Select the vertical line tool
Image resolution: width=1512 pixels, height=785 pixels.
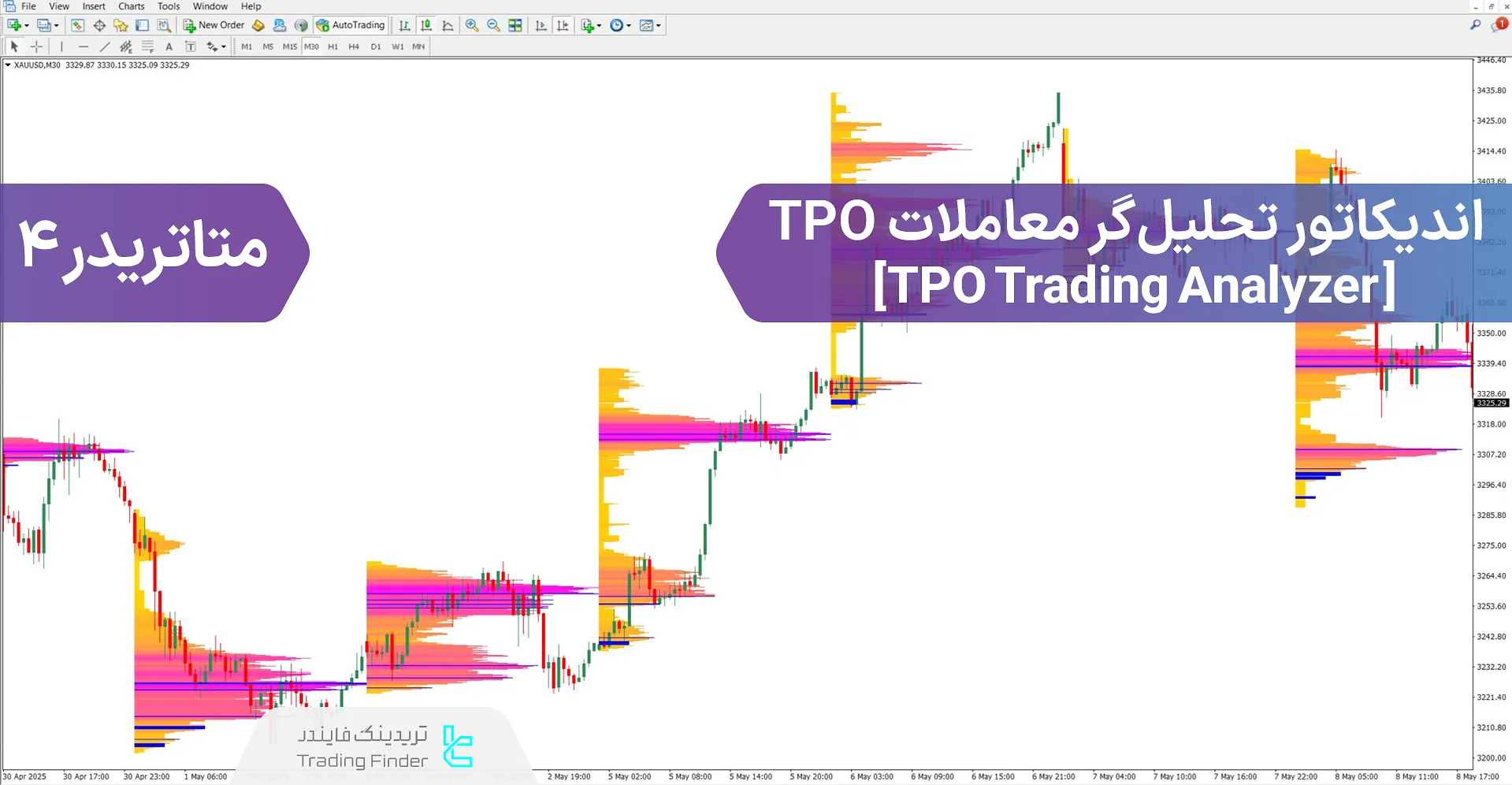[61, 47]
